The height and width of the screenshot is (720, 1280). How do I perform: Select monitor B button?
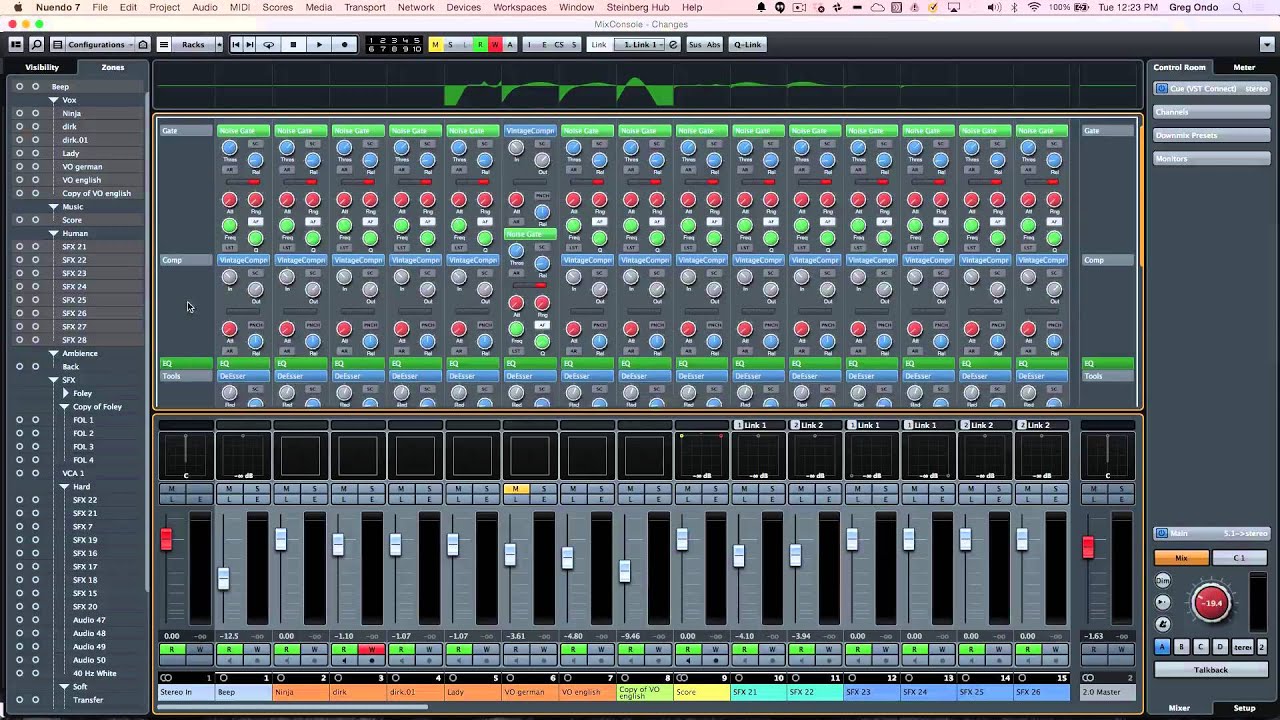point(1181,647)
